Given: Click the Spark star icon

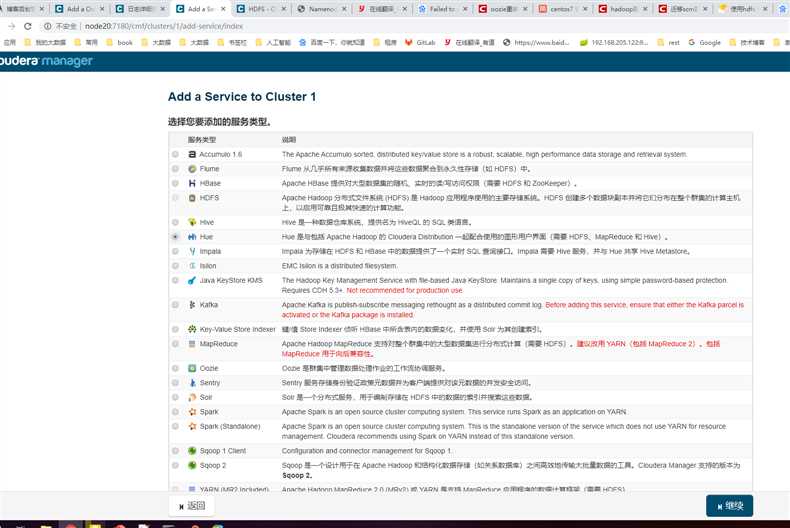Looking at the screenshot, I should [192, 412].
